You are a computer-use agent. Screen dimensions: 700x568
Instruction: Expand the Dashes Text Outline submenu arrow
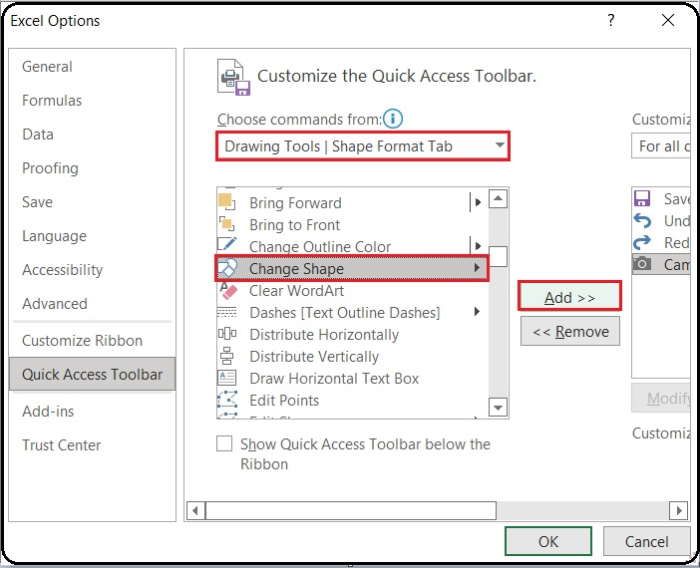coord(477,312)
